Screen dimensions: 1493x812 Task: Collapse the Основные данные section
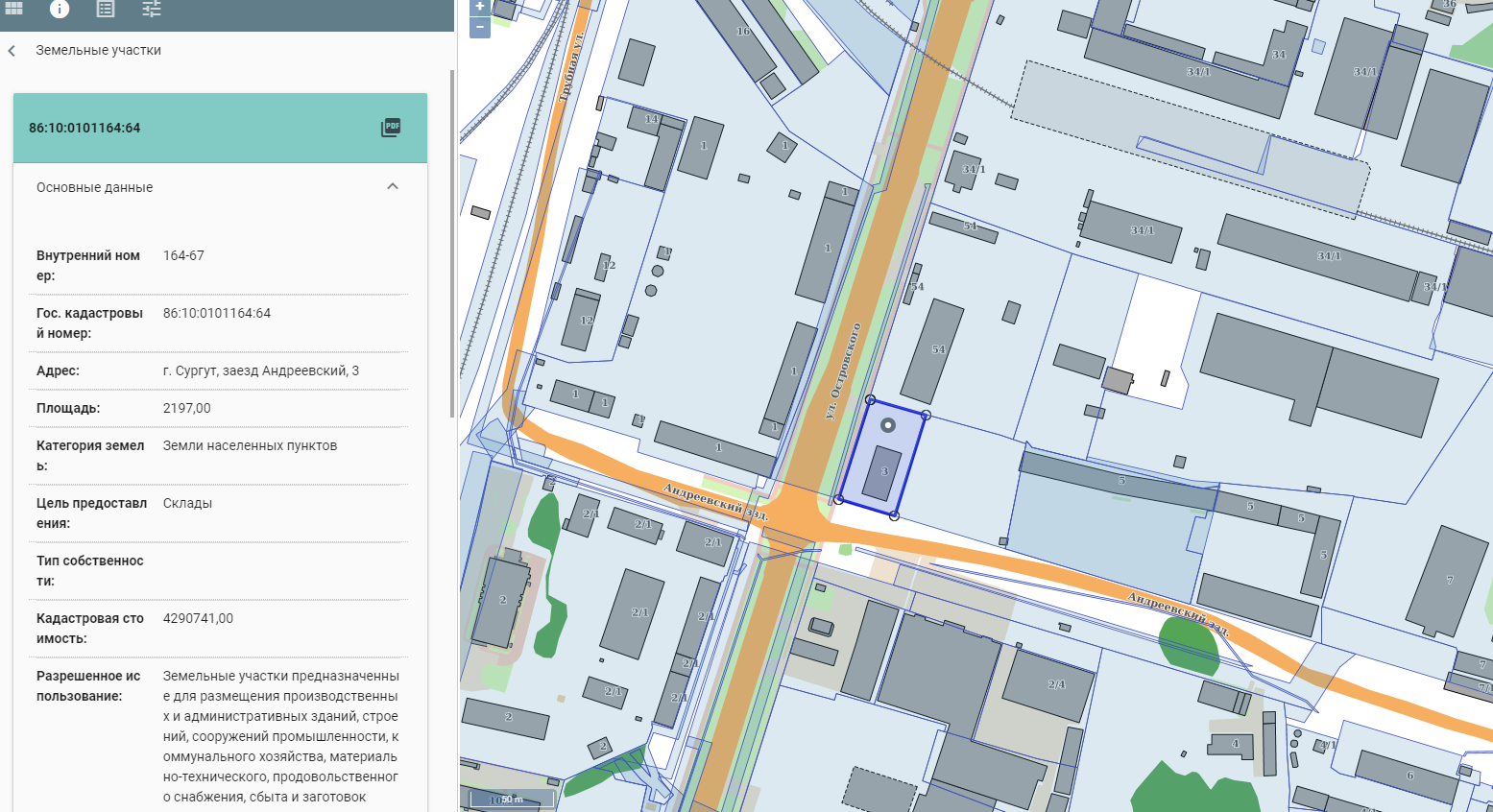point(392,187)
